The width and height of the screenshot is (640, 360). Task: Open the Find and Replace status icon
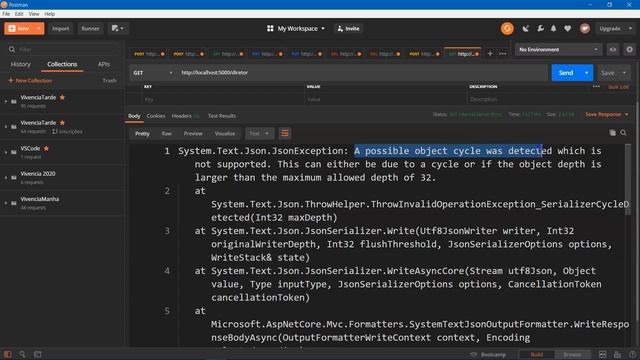(x=22, y=354)
